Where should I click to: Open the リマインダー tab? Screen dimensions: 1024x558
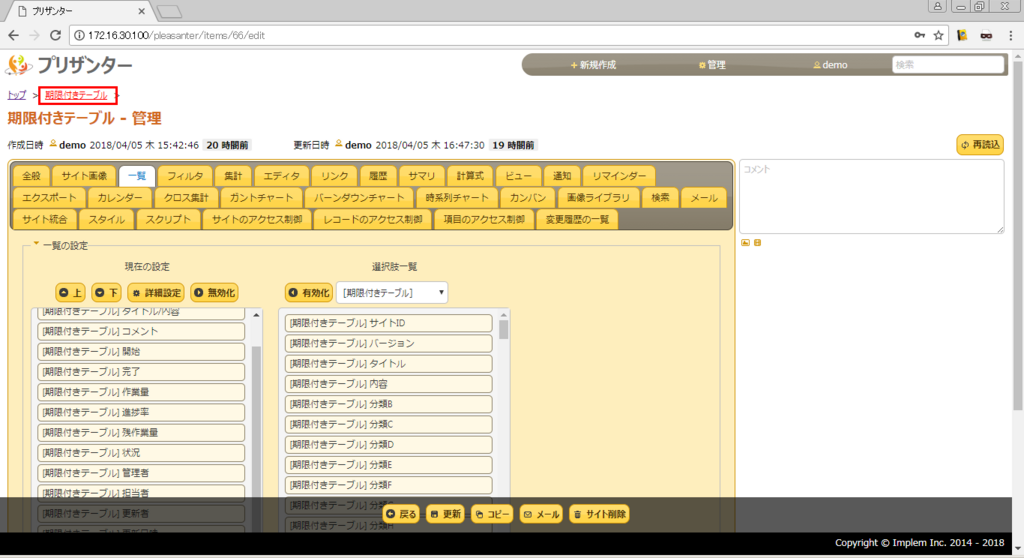(619, 176)
